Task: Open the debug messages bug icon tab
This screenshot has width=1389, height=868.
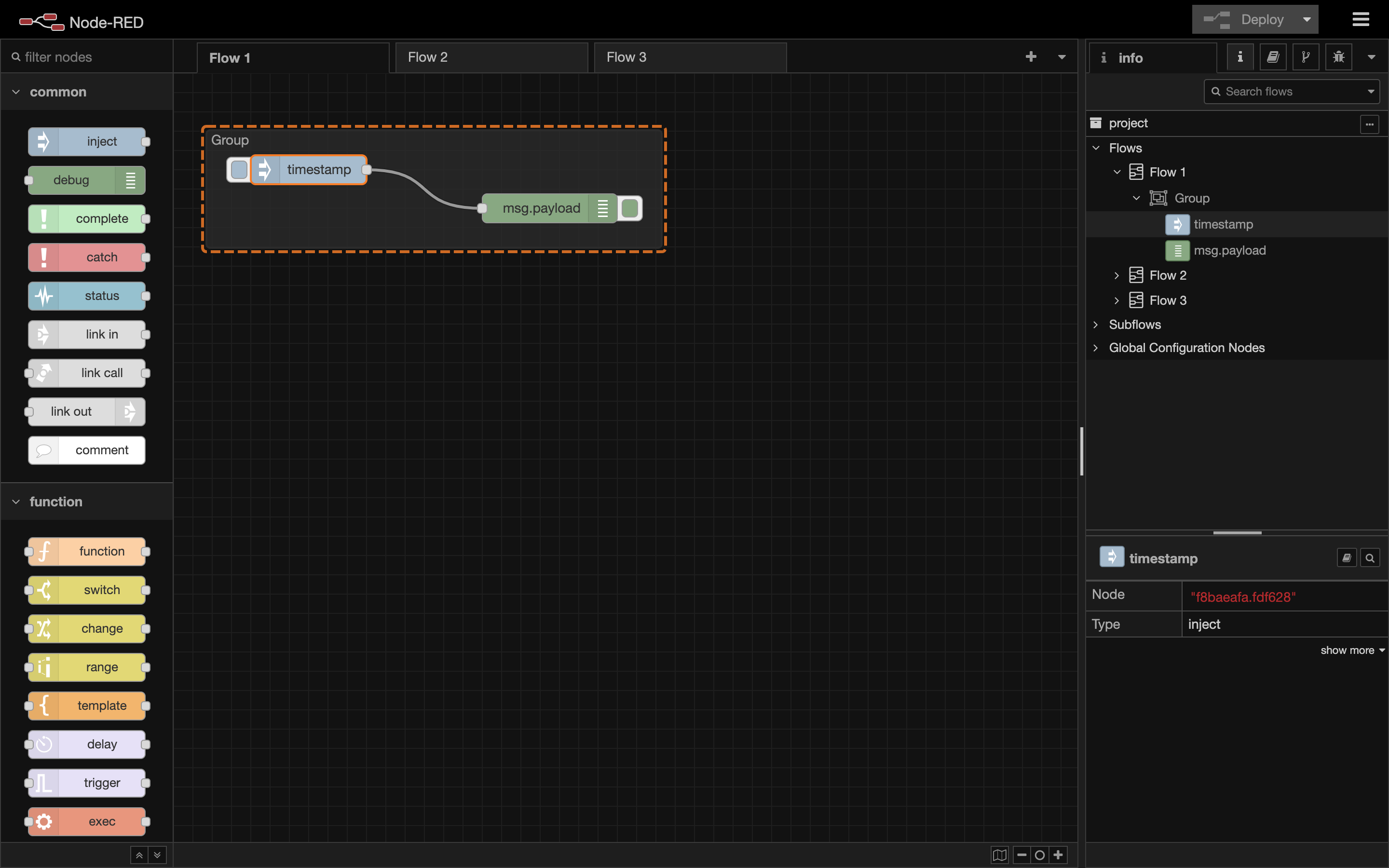Action: (x=1338, y=57)
